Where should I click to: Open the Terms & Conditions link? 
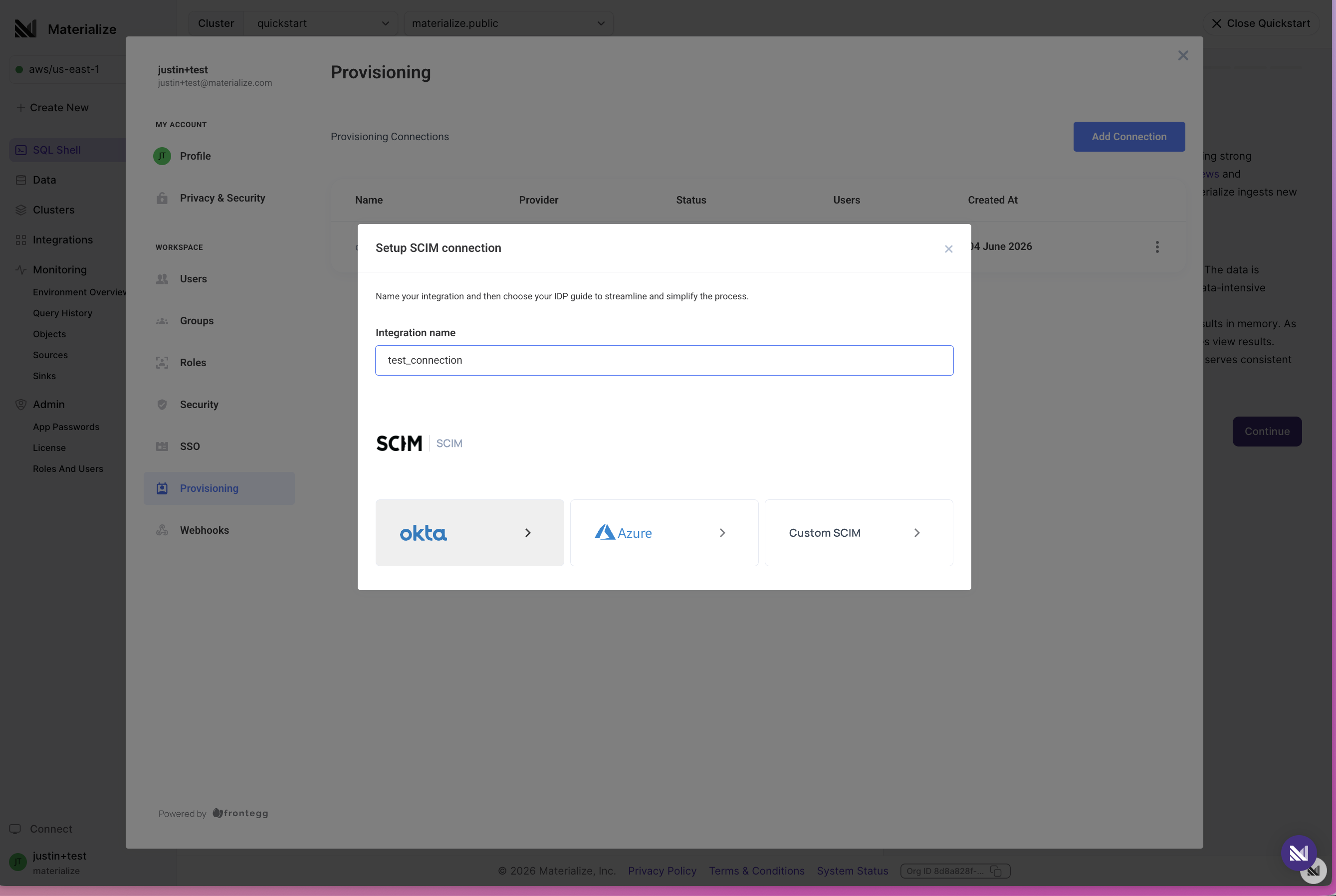757,871
